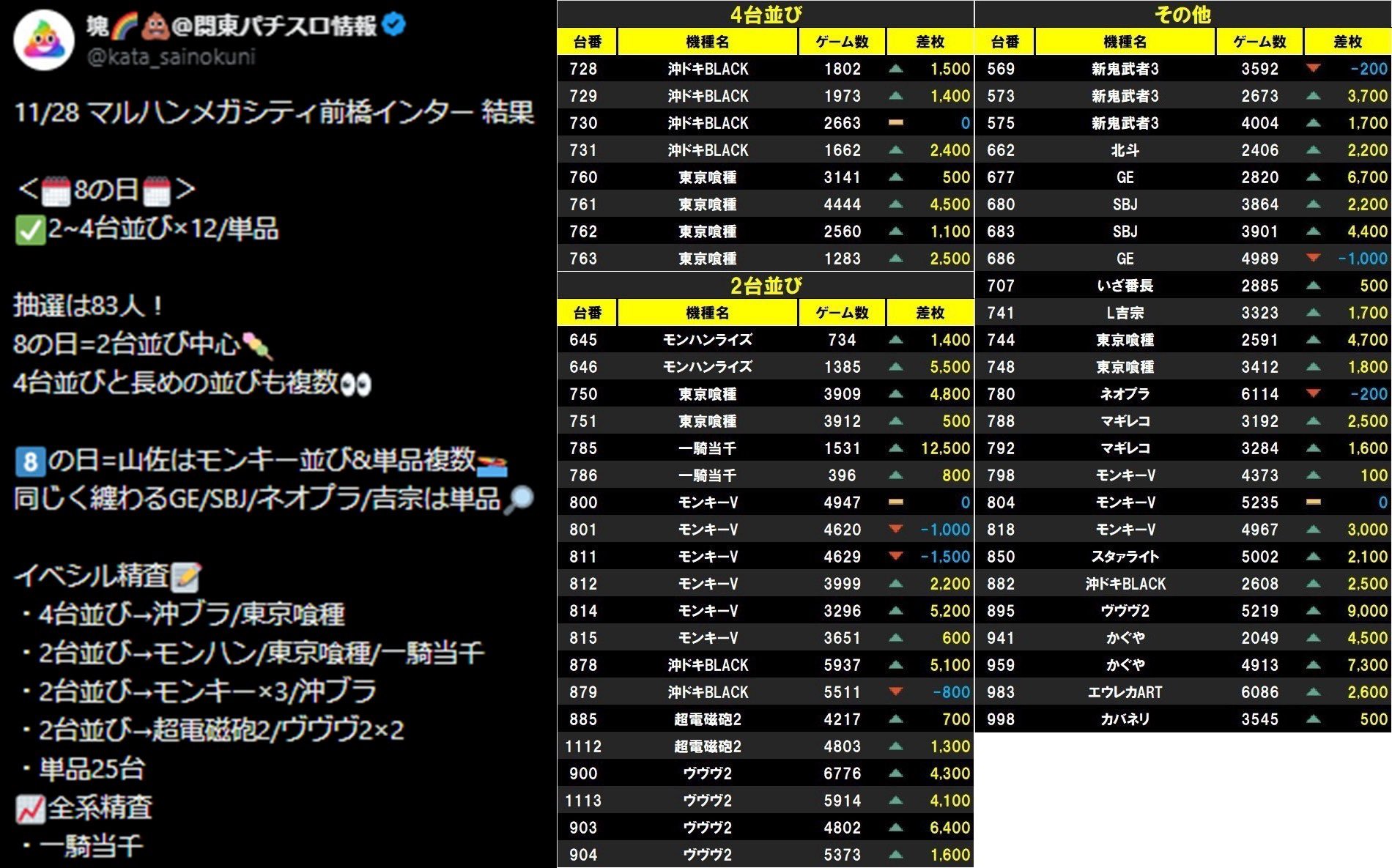Image resolution: width=1392 pixels, height=868 pixels.
Task: Click machine number 1112
Action: pyautogui.click(x=583, y=746)
